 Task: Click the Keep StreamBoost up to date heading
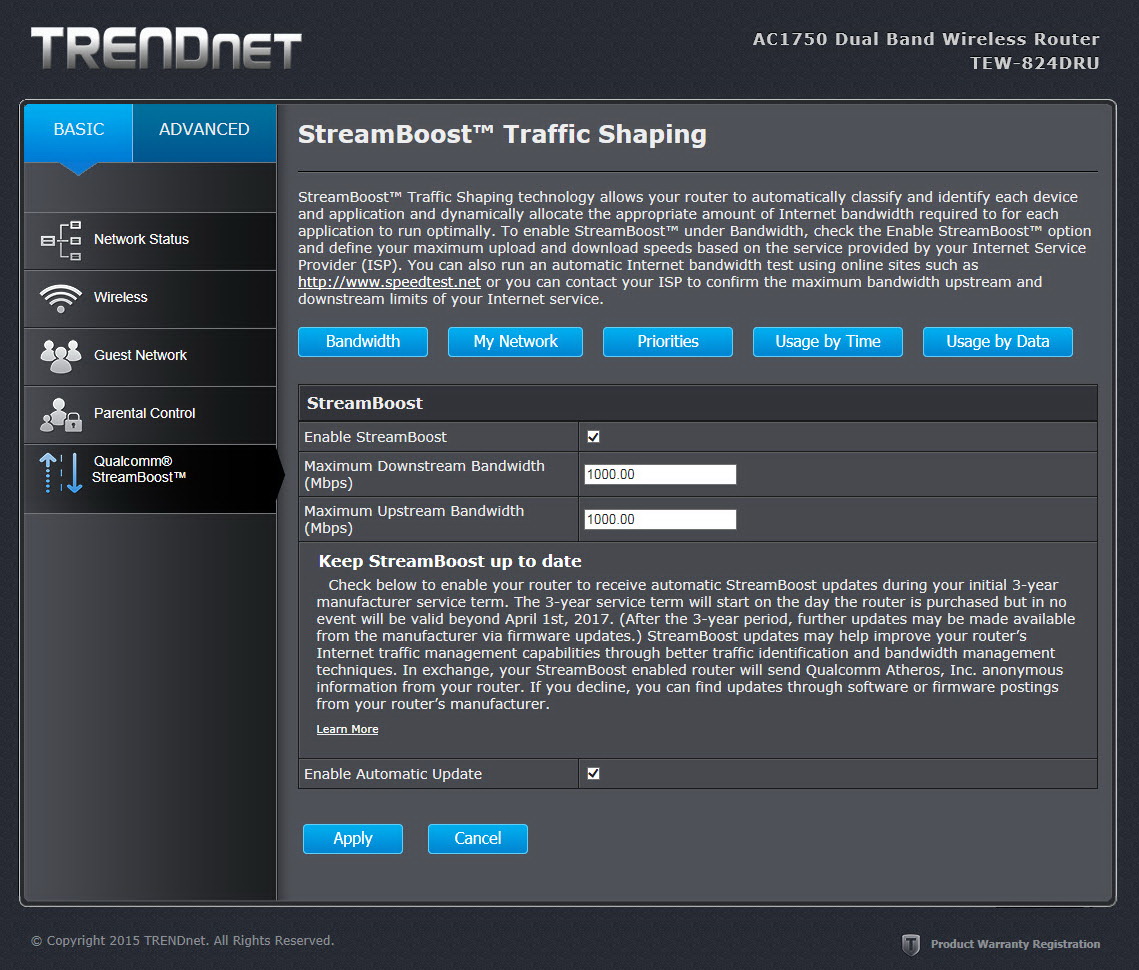(450, 561)
